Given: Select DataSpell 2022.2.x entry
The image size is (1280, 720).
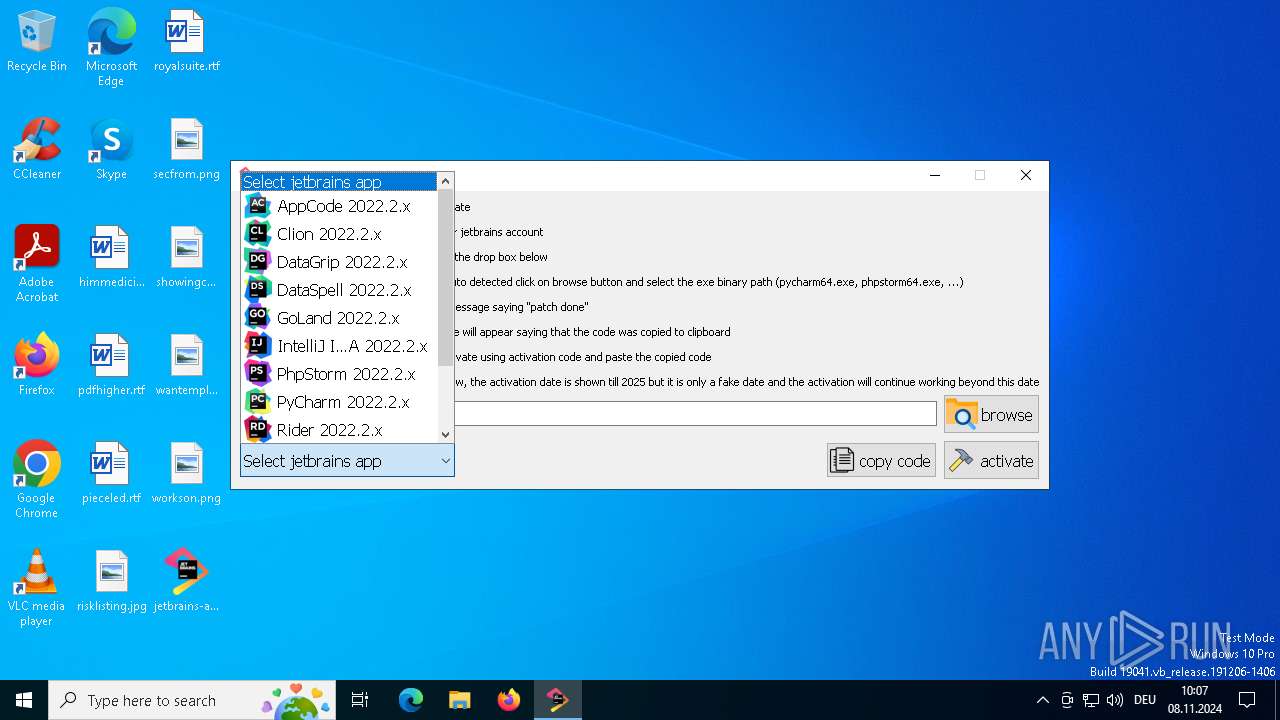Looking at the screenshot, I should (339, 290).
